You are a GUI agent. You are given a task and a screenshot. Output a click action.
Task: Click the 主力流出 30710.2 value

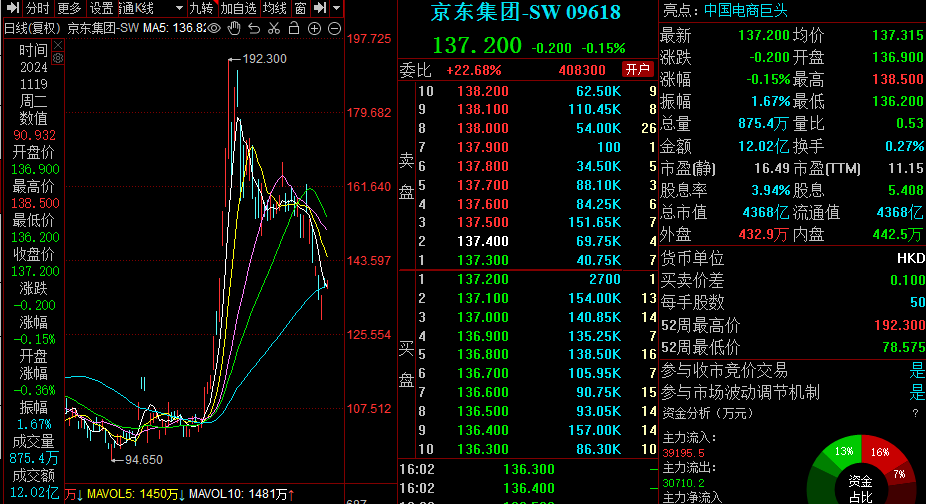click(x=683, y=483)
